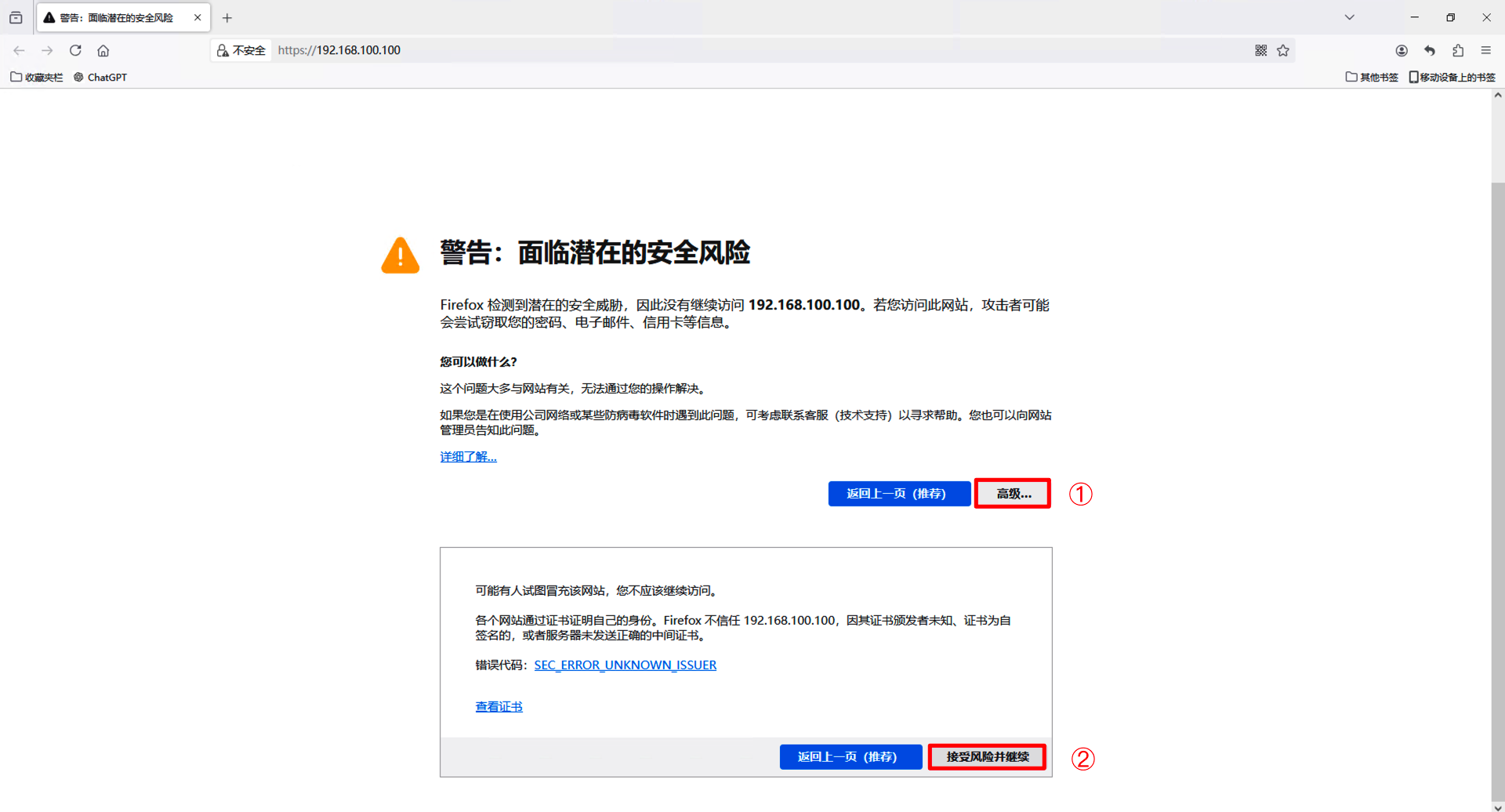Restore down the browser window
This screenshot has width=1505, height=812.
1451,17
